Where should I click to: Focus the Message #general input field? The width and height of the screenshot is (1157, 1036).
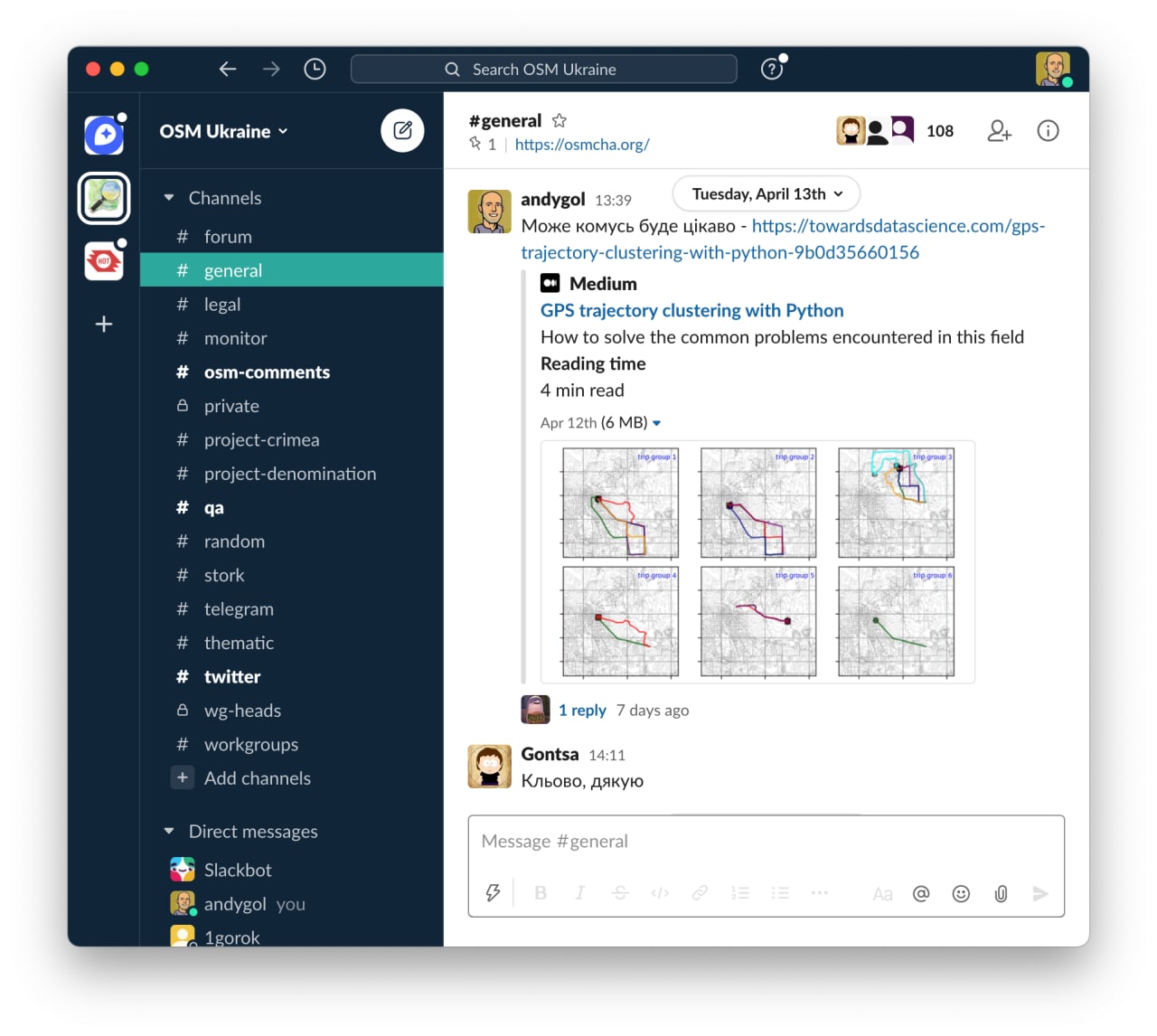click(x=766, y=842)
